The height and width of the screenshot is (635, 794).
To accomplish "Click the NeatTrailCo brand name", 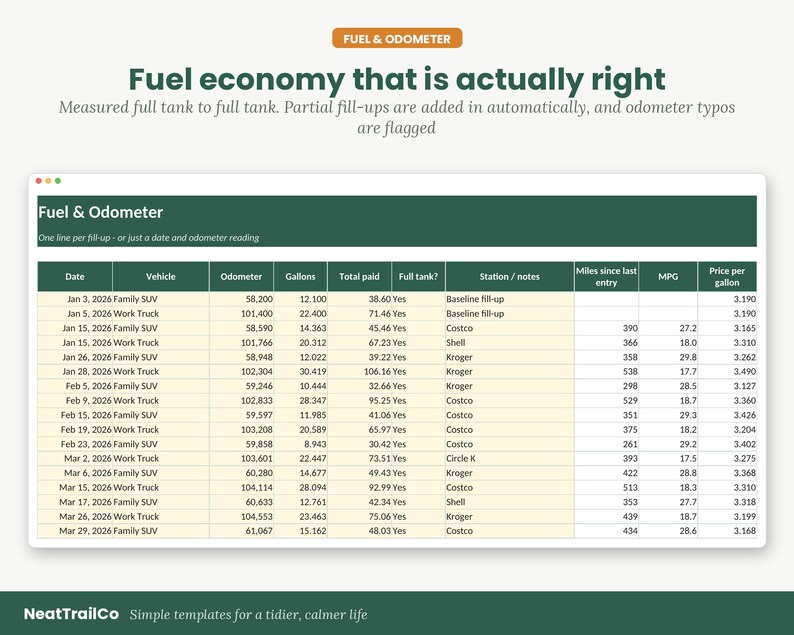I will [71, 614].
